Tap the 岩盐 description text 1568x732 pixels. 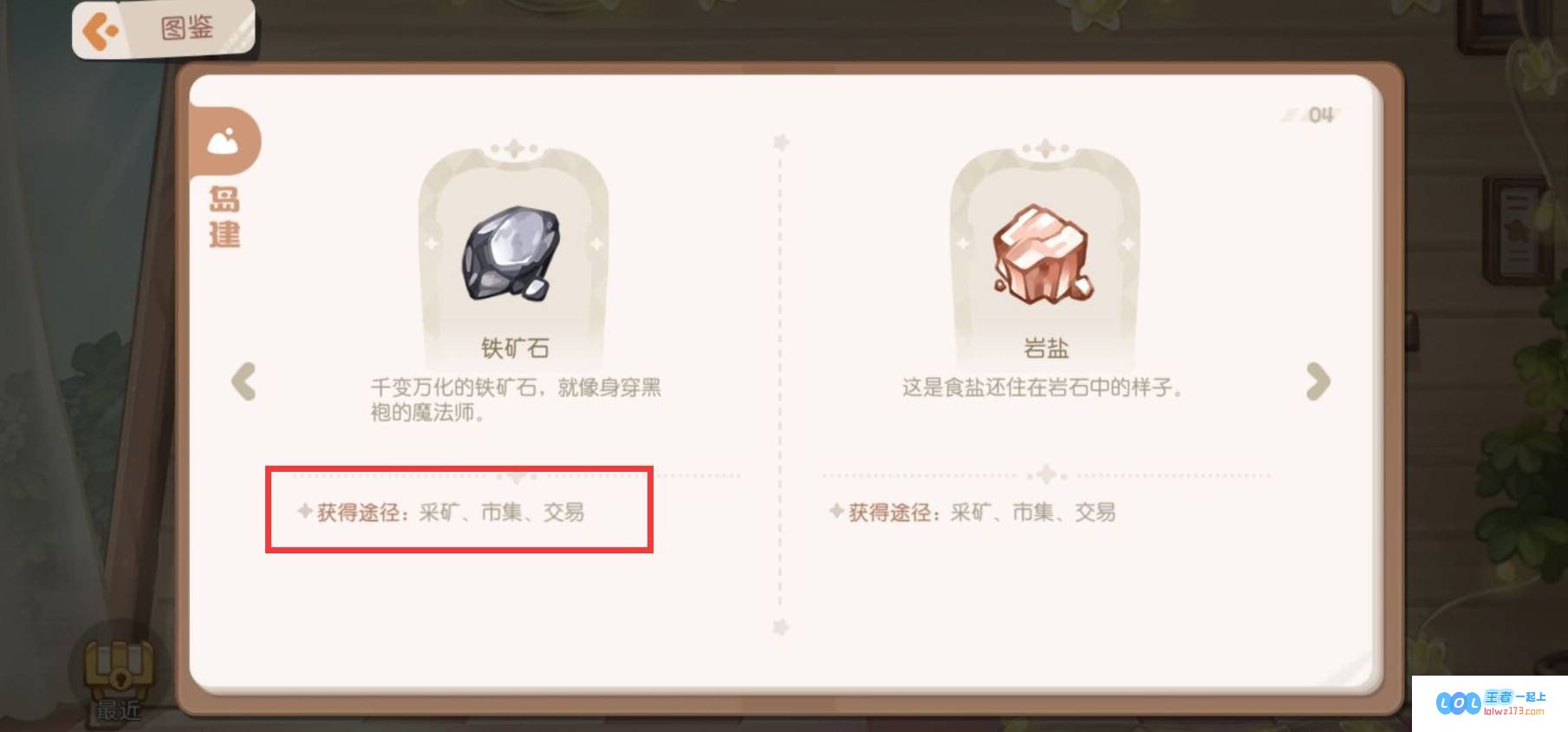(x=1043, y=388)
